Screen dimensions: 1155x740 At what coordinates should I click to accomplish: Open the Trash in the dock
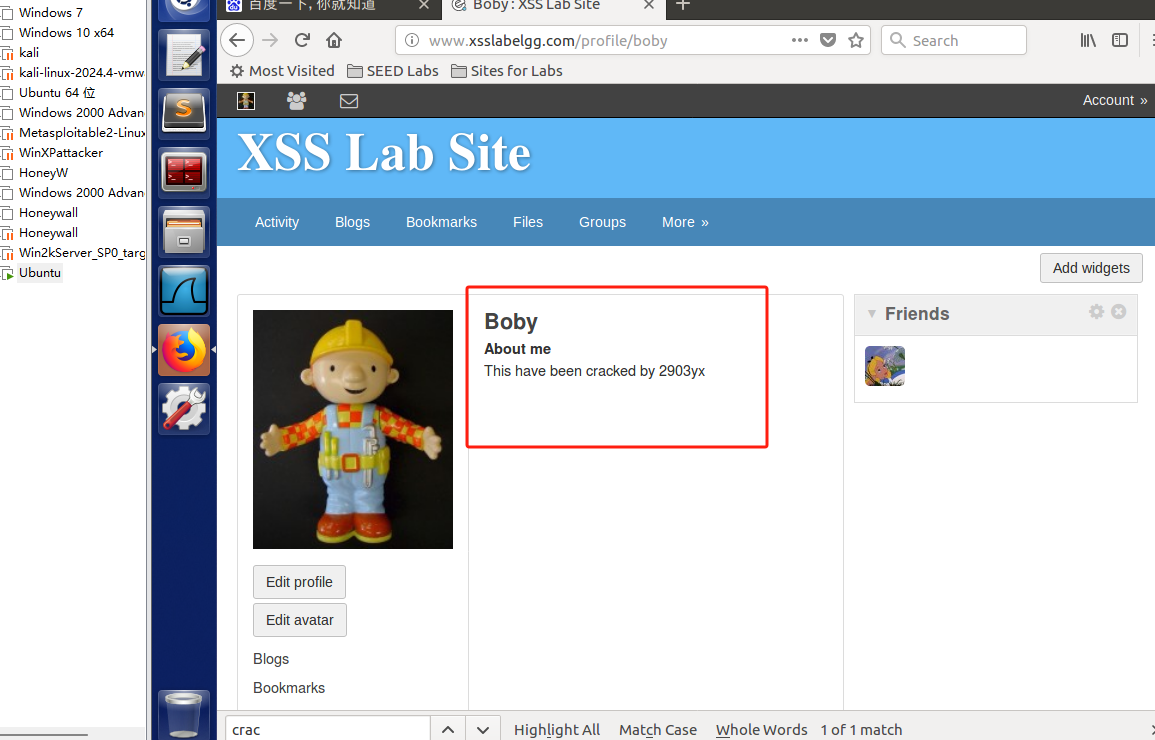click(x=184, y=714)
